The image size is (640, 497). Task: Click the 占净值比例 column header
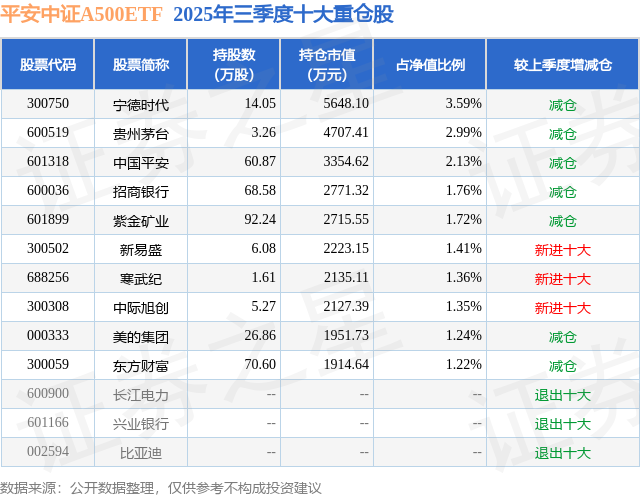[x=430, y=64]
